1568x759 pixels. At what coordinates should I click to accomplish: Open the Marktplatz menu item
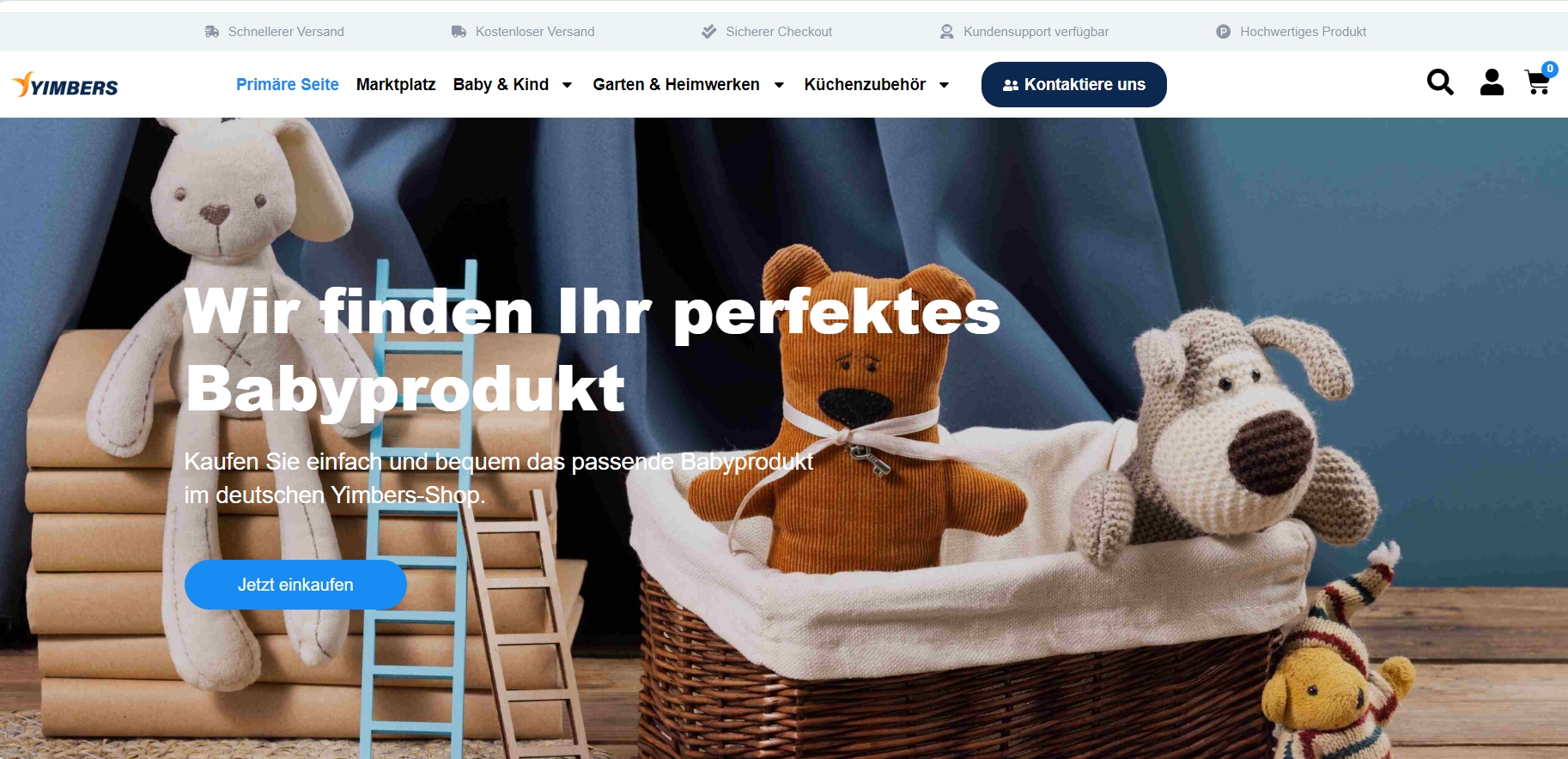(x=396, y=84)
